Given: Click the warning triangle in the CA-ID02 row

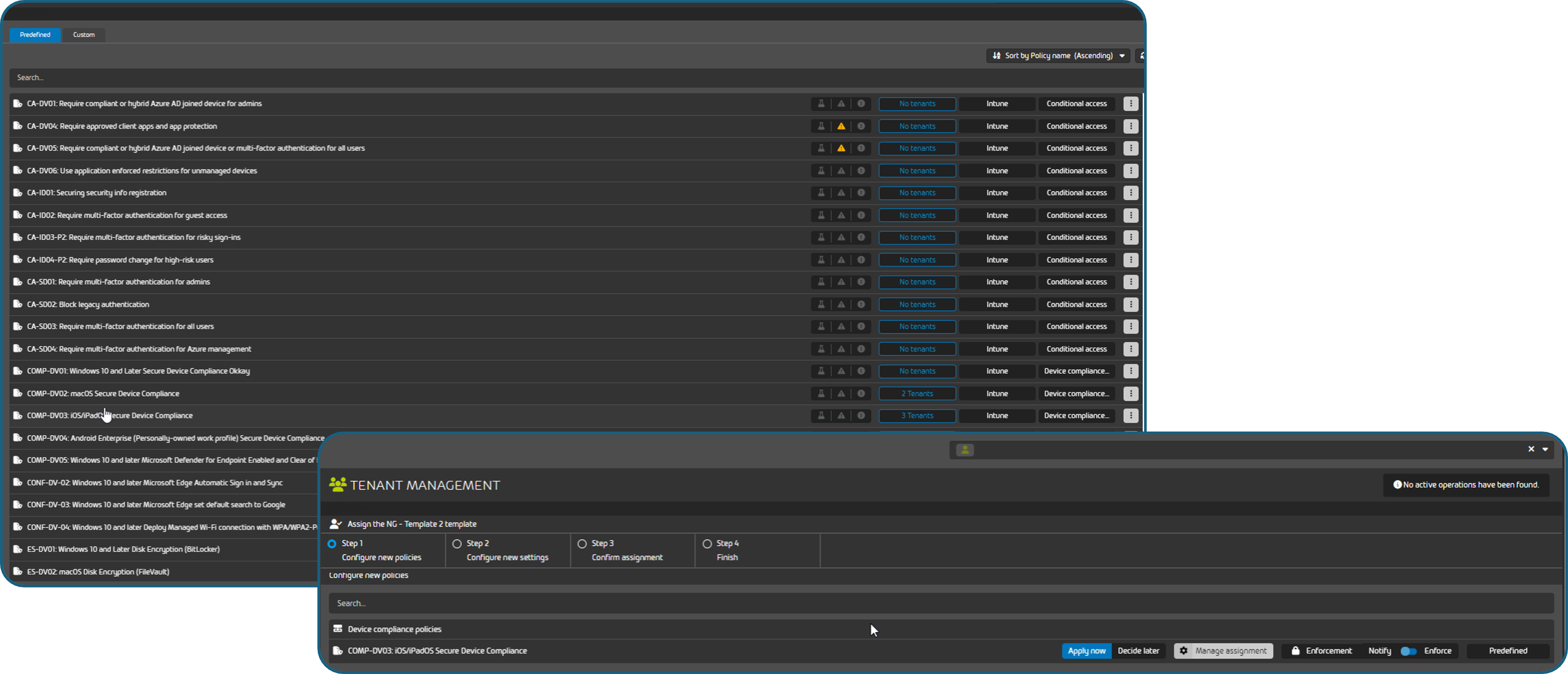Looking at the screenshot, I should point(841,215).
